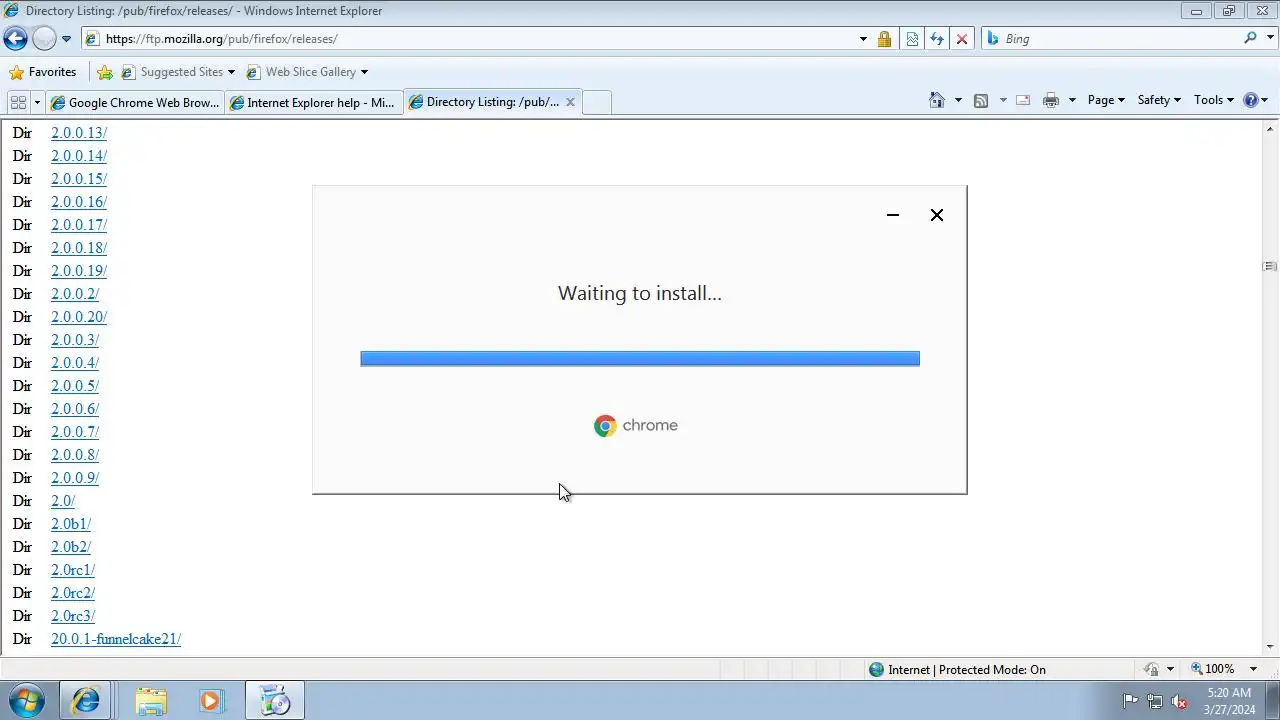Click the security lock icon
The width and height of the screenshot is (1280, 720).
884,39
